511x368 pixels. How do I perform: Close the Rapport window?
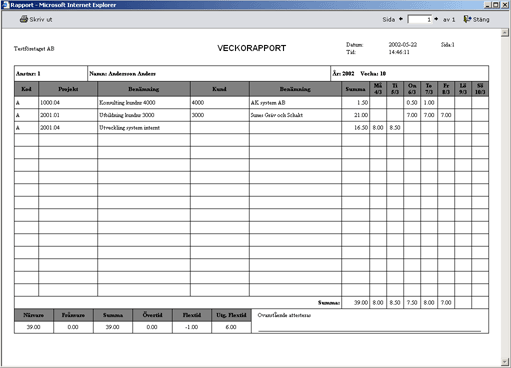tap(505, 5)
